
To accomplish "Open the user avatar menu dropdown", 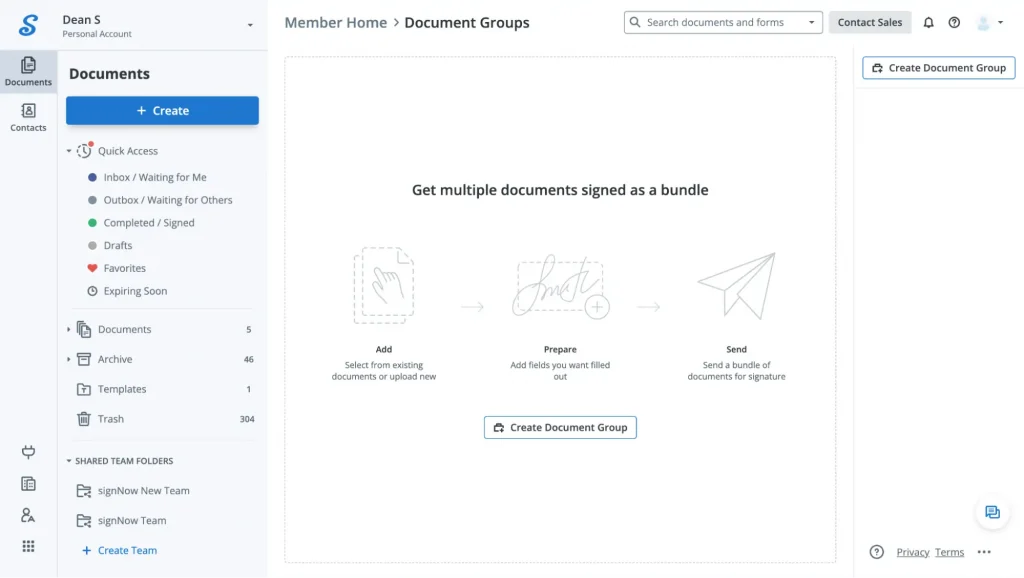I will [989, 23].
